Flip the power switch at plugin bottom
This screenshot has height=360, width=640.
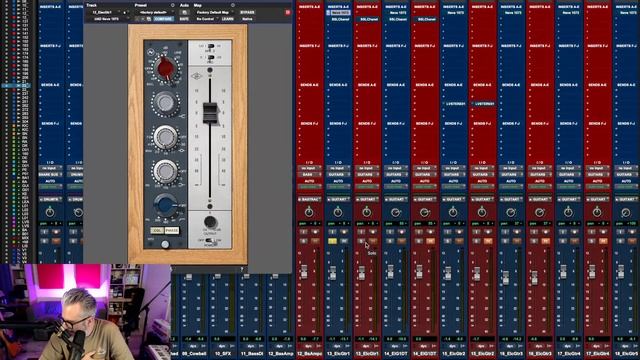tap(210, 241)
